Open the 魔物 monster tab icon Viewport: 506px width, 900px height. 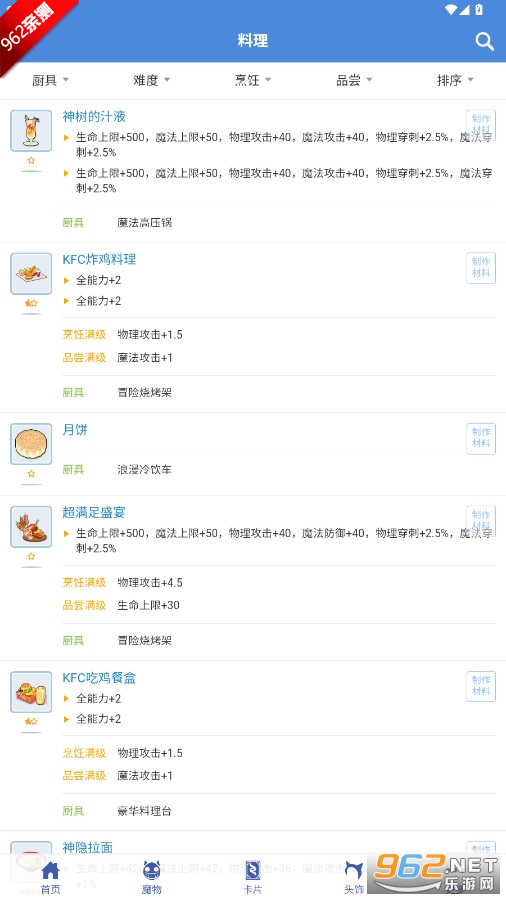151,877
